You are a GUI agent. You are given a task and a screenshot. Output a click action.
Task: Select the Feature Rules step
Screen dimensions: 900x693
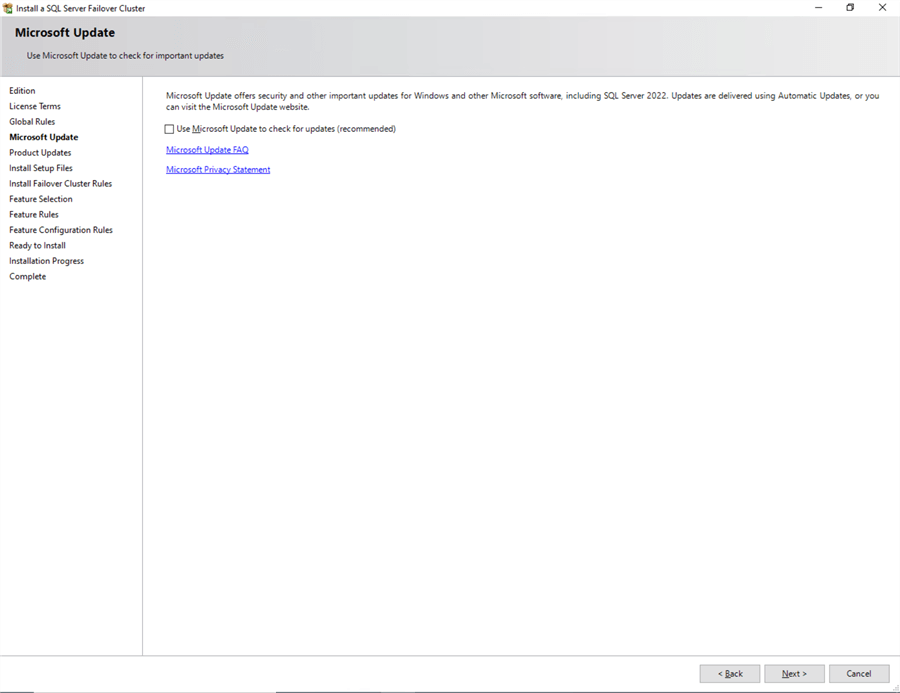[34, 215]
